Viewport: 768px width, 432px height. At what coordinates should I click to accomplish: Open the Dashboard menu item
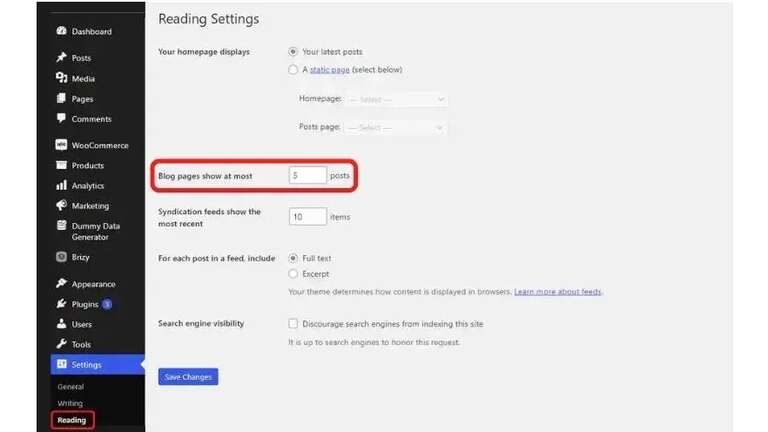point(92,31)
